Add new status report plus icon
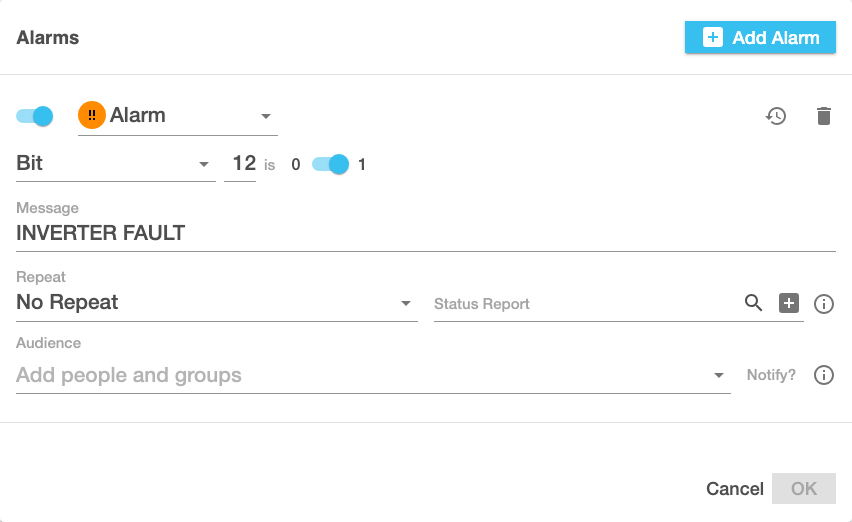Viewport: 852px width, 522px height. pyautogui.click(x=789, y=303)
